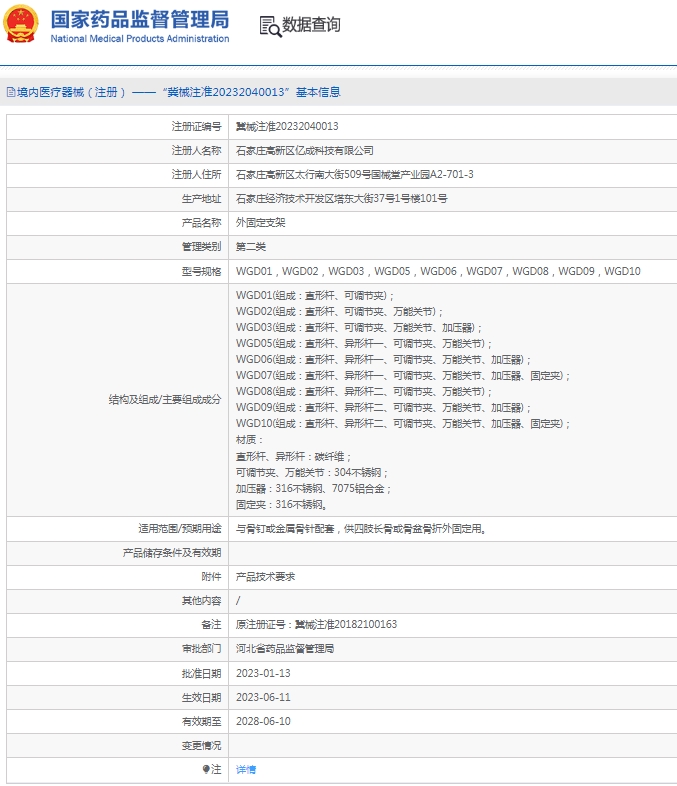Click the 注册证编号 label
This screenshot has height=786, width=677.
coord(196,126)
